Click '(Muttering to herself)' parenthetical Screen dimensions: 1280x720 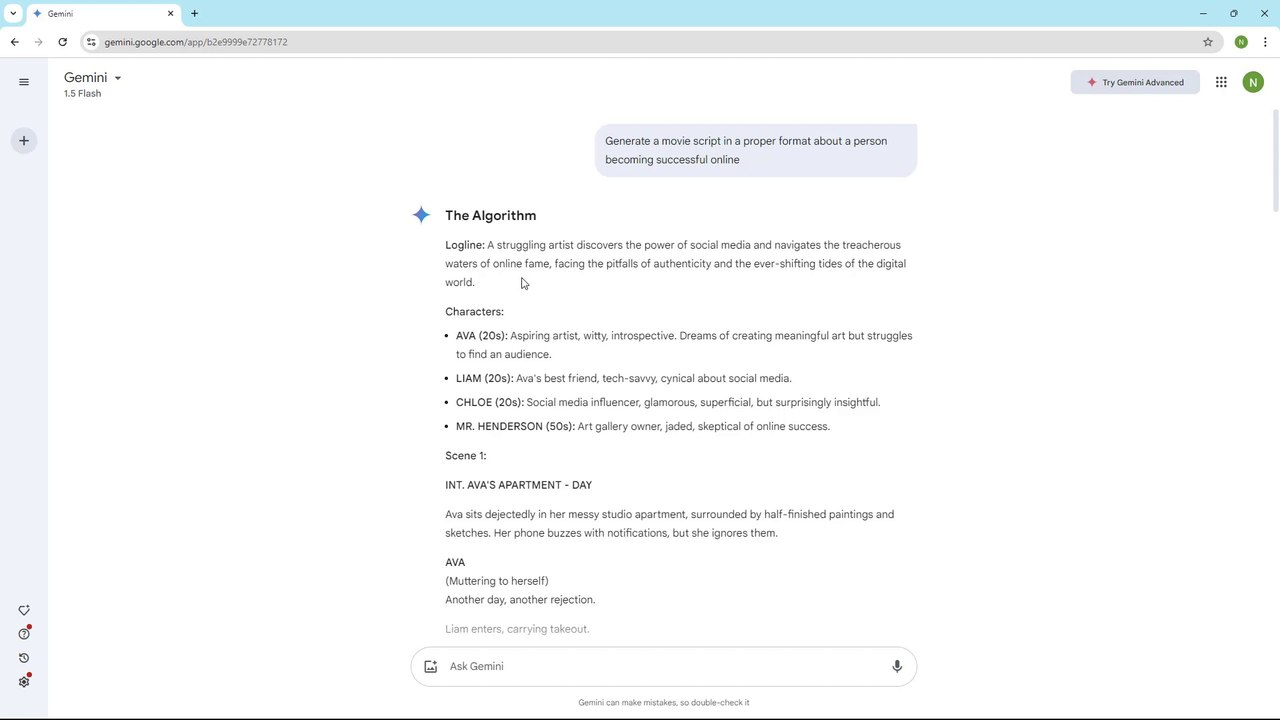(497, 581)
